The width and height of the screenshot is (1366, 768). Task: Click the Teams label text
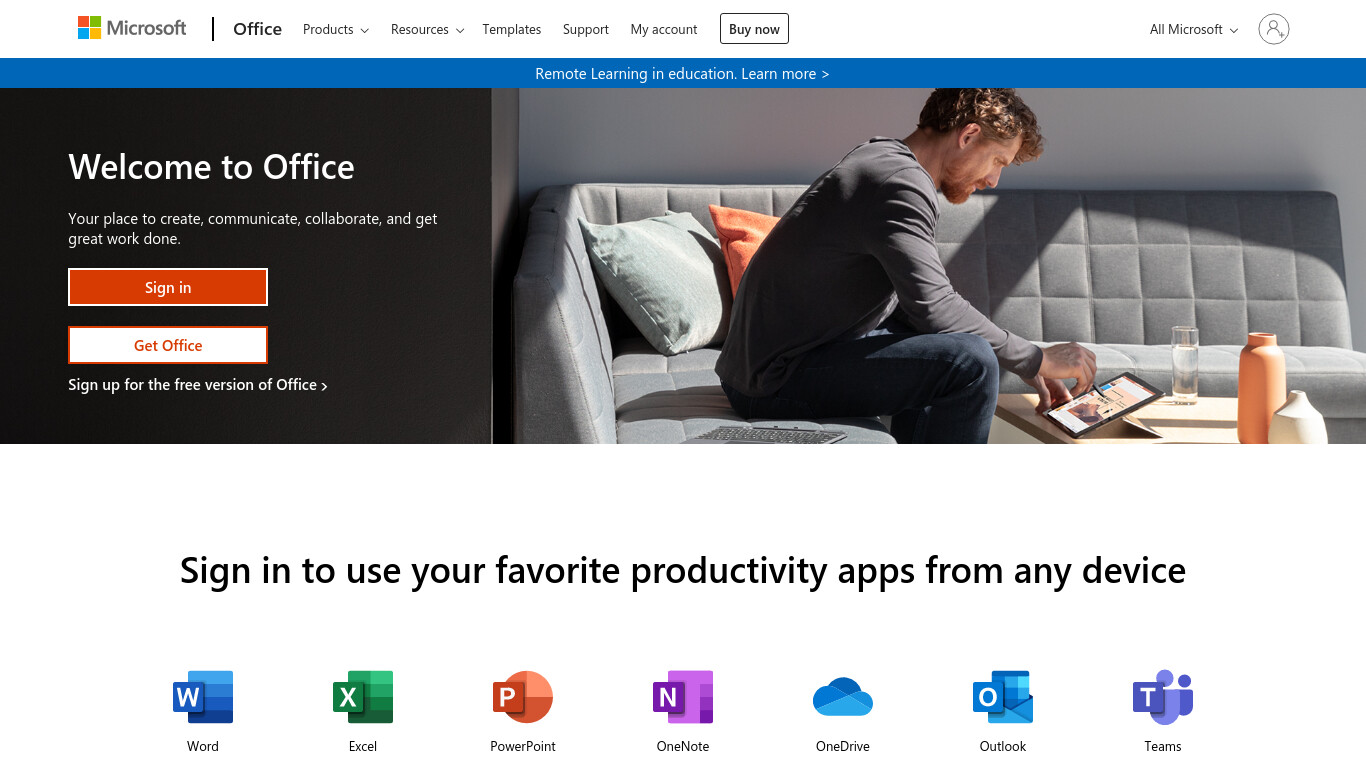[x=1163, y=746]
